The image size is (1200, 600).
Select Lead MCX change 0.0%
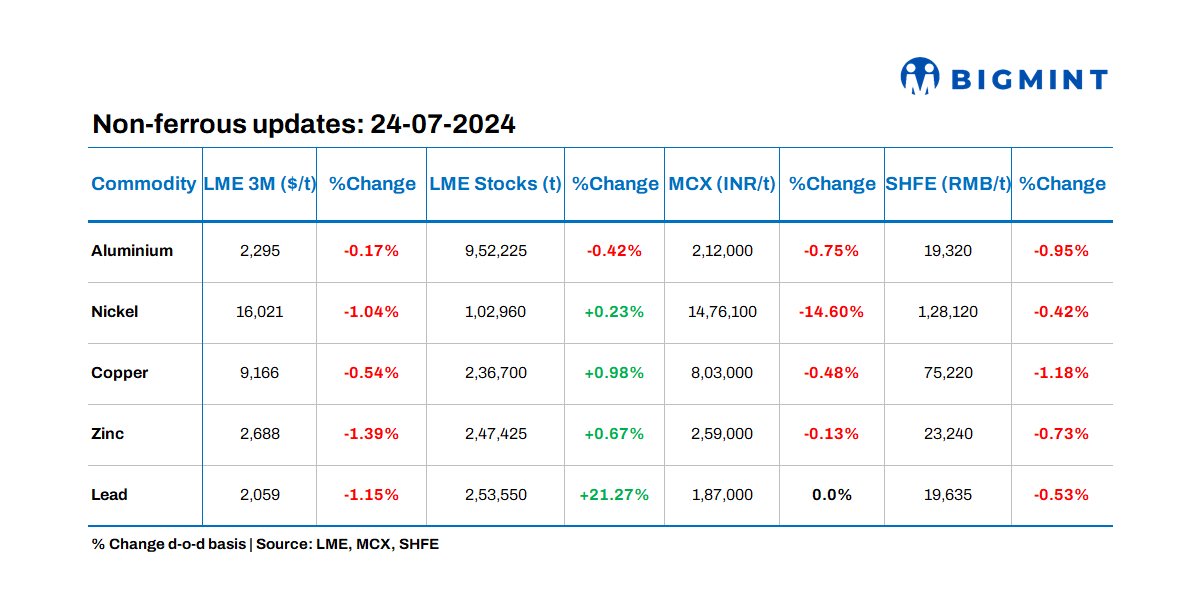831,495
